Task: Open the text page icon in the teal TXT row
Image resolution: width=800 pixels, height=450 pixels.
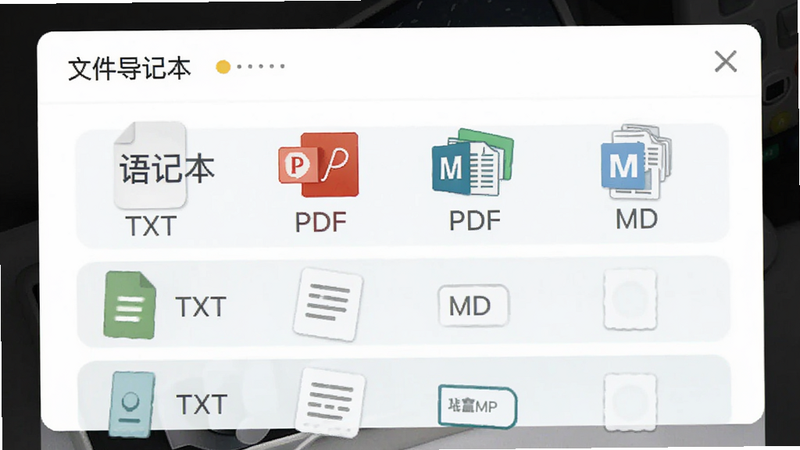Action: point(330,403)
